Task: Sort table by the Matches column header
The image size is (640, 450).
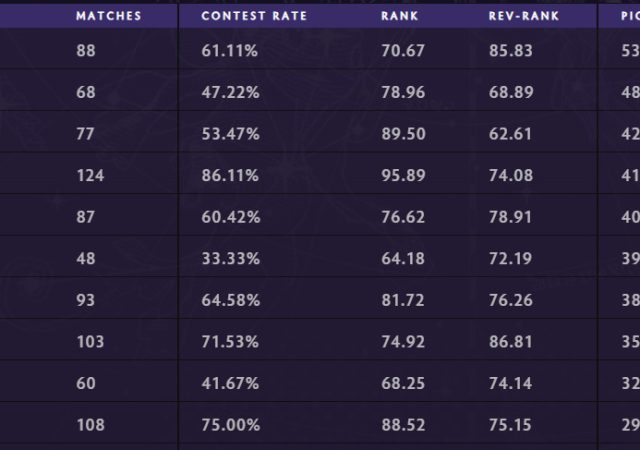Action: pyautogui.click(x=108, y=16)
